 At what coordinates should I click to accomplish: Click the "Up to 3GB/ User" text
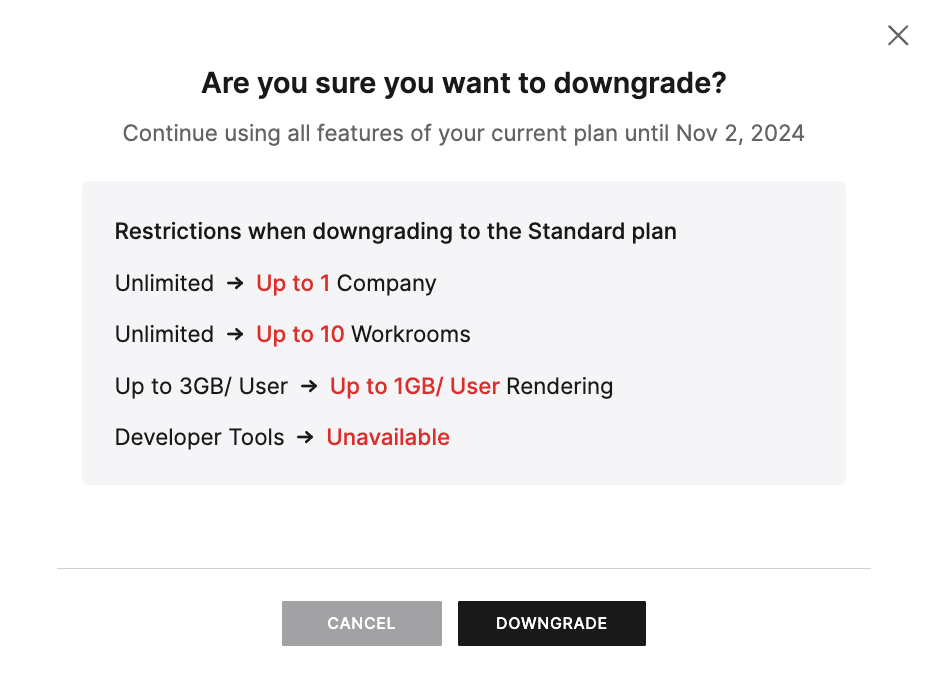tap(201, 386)
